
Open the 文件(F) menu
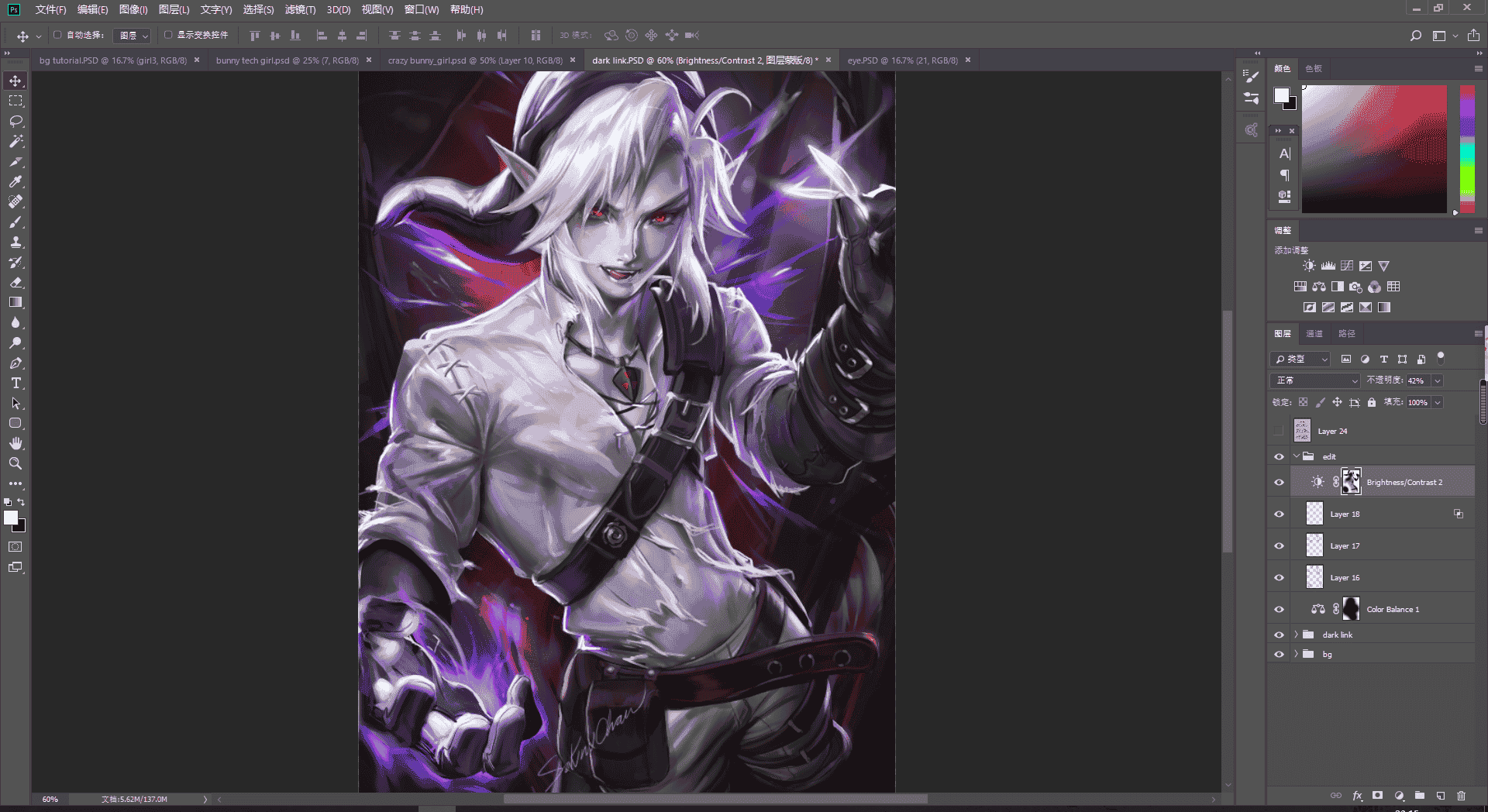(x=50, y=9)
